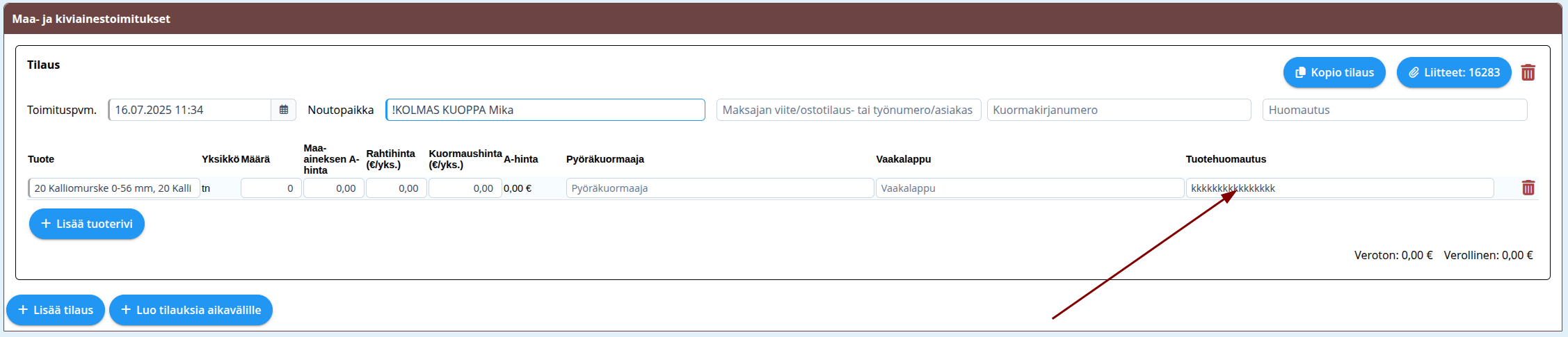The height and width of the screenshot is (337, 1568).
Task: Open attachments via Liitteet: 16283 button
Action: point(1453,73)
